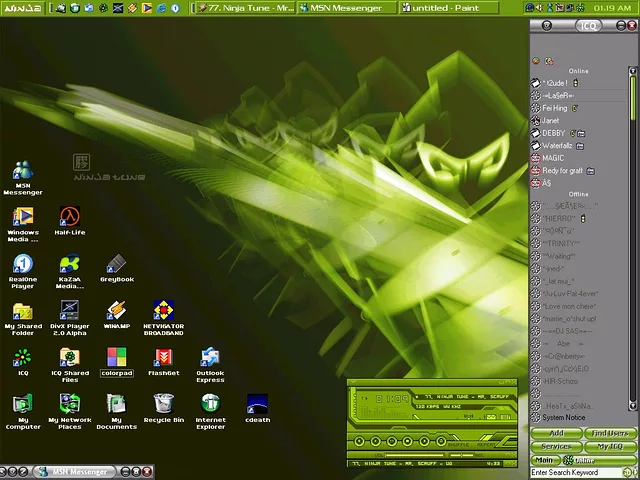The width and height of the screenshot is (640, 480).
Task: Select the Half-Life desktop icon
Action: click(70, 221)
